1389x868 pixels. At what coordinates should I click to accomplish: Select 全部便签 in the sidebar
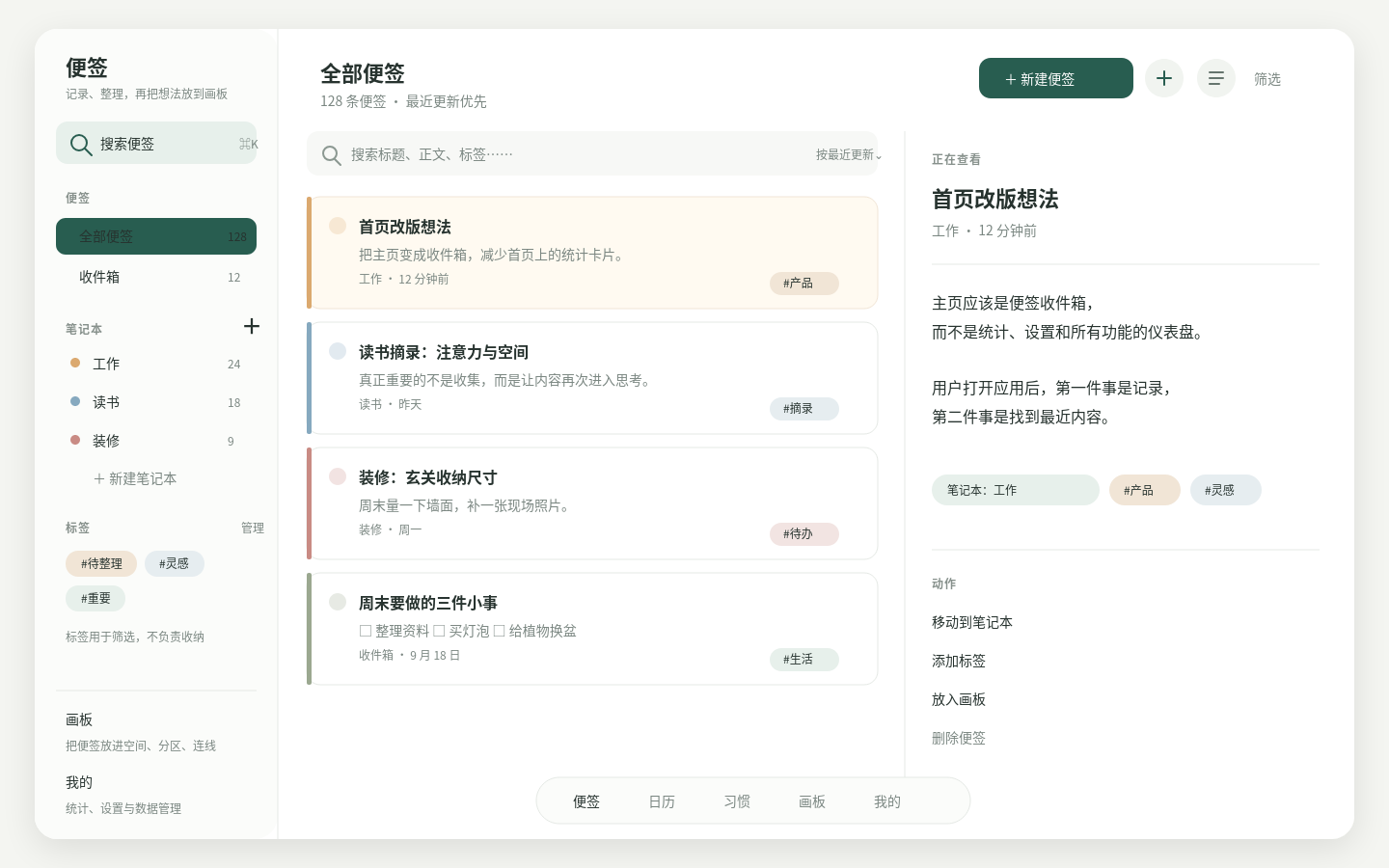tap(156, 236)
